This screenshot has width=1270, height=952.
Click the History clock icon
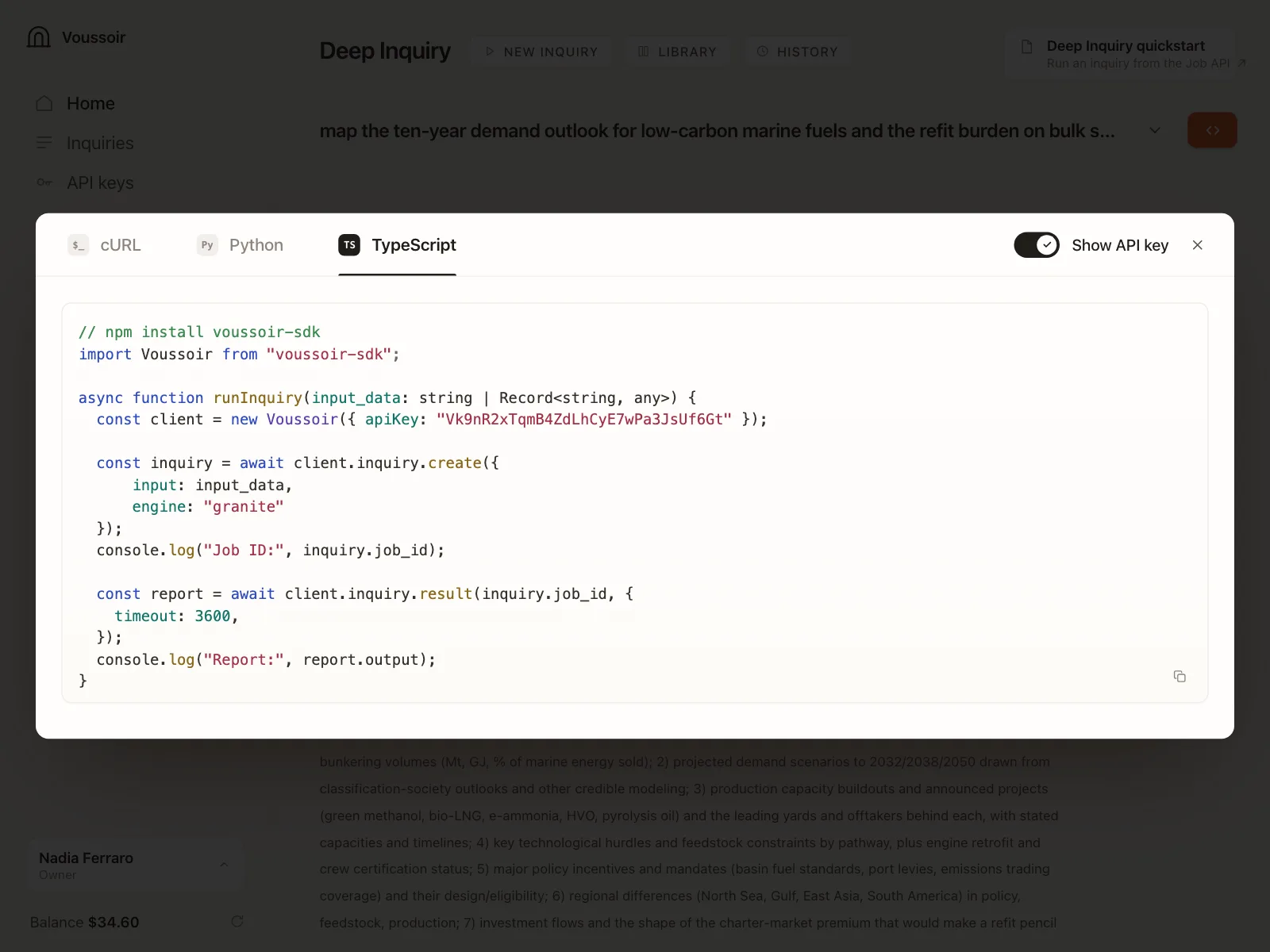[x=763, y=52]
